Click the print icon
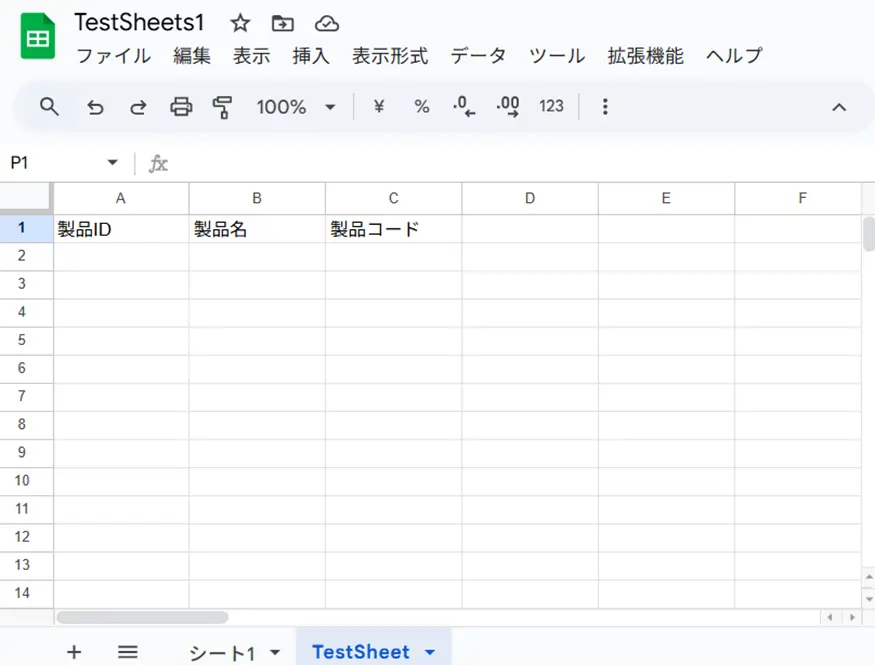 (181, 106)
